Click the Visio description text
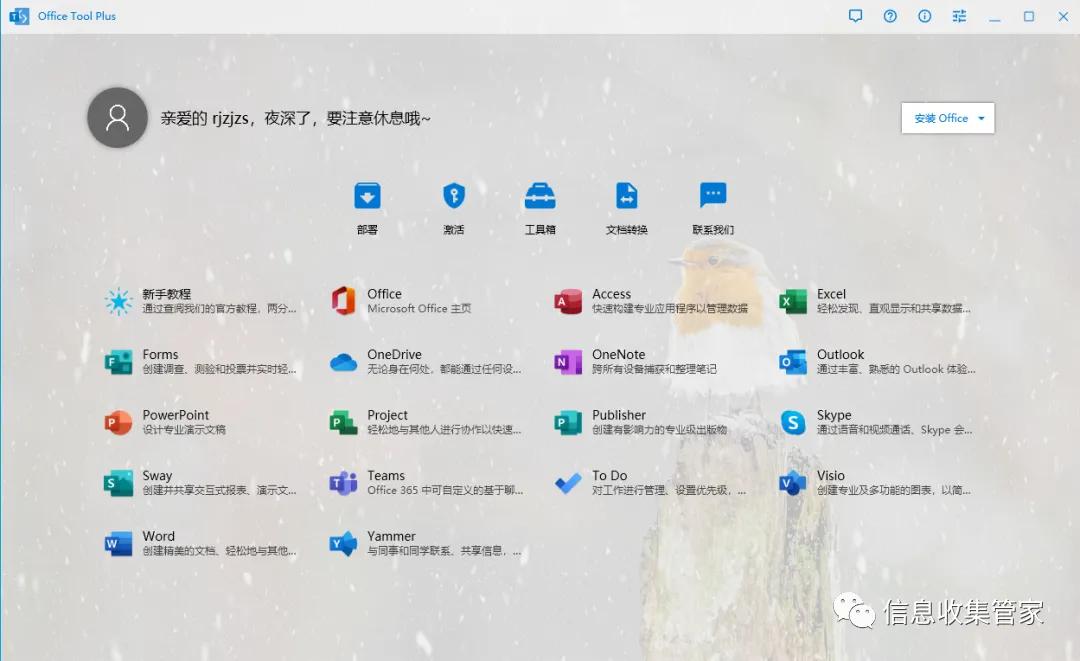Image resolution: width=1080 pixels, height=661 pixels. point(893,490)
